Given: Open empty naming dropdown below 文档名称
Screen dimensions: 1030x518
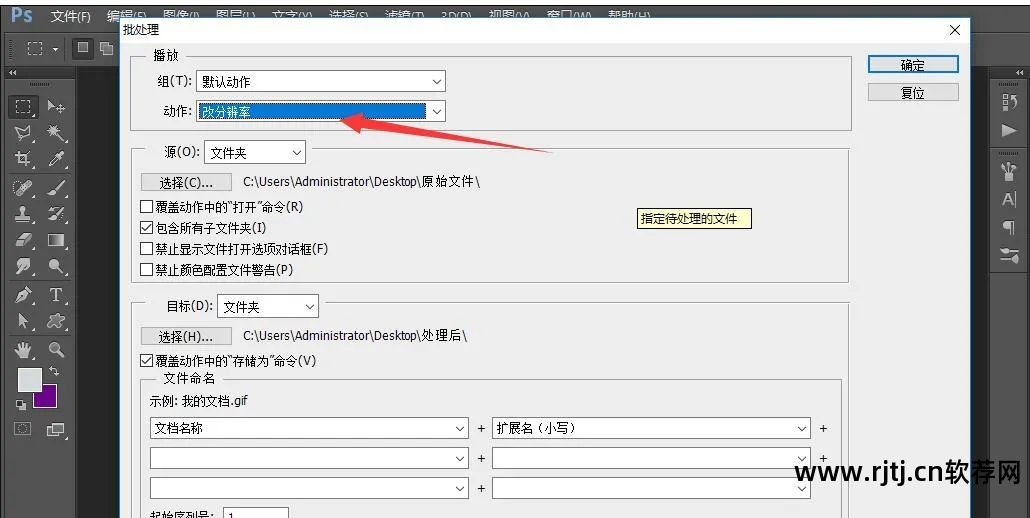Looking at the screenshot, I should 309,458.
